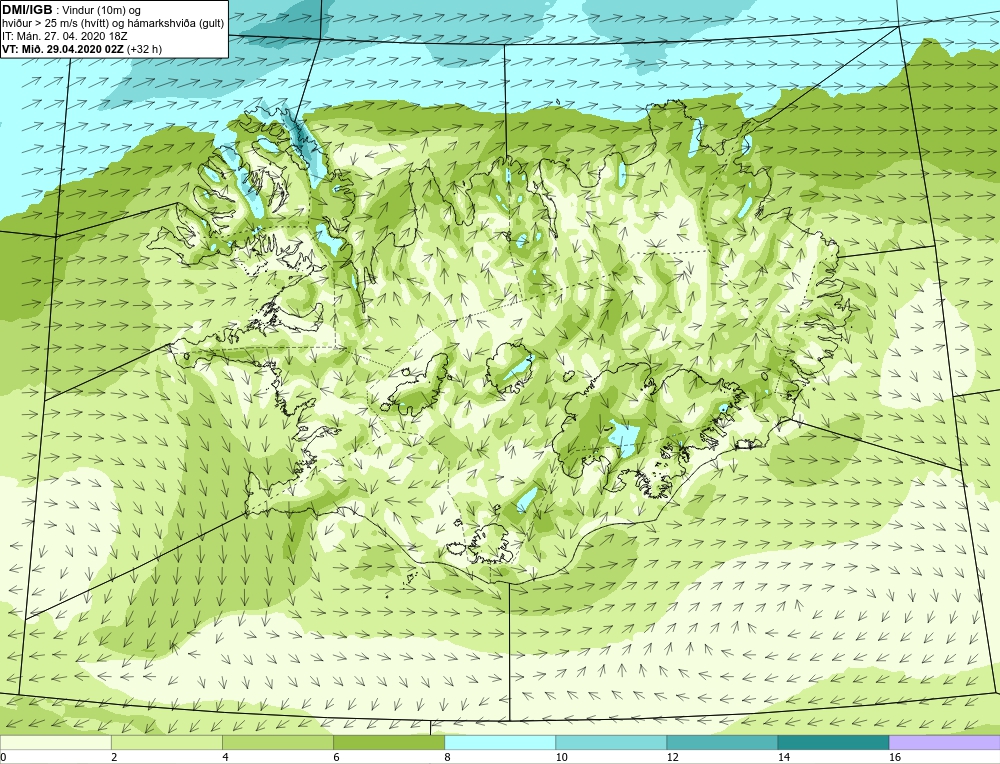Click the 0–2 m/s legend color swatch
The width and height of the screenshot is (1000, 764).
click(55, 742)
